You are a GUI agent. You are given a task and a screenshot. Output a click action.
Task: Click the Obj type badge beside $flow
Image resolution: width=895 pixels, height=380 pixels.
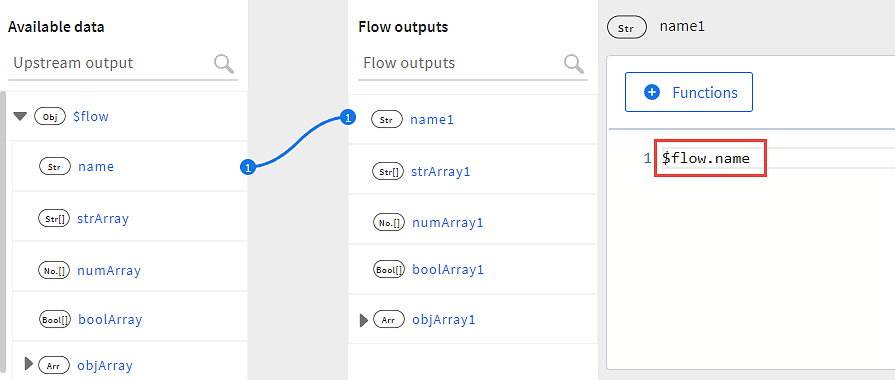[50, 116]
